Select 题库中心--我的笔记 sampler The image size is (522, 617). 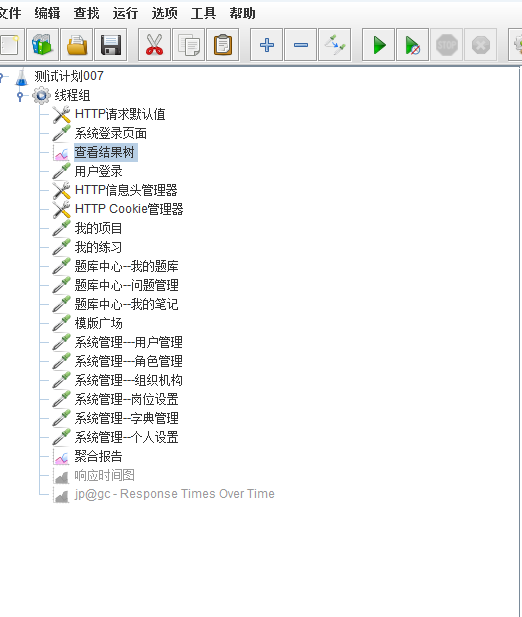point(126,304)
